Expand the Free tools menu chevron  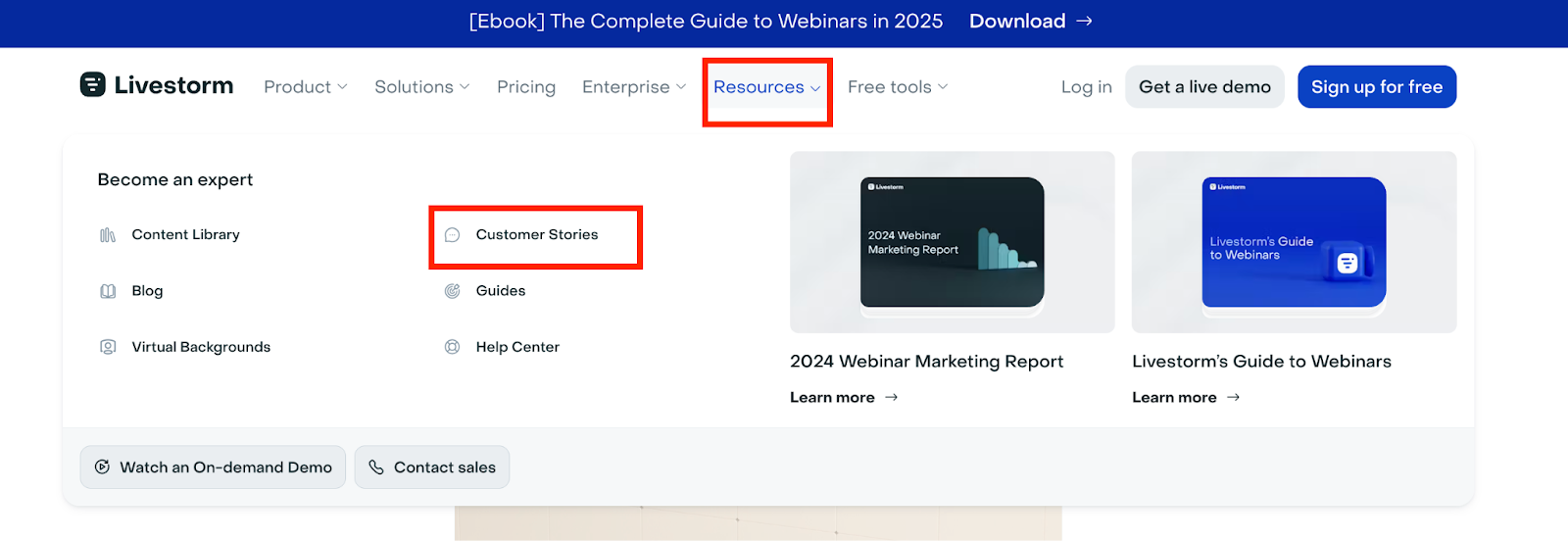point(943,87)
